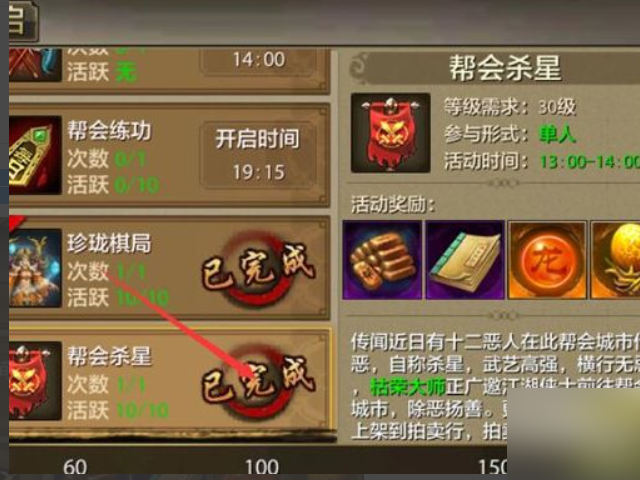This screenshot has width=640, height=480.
Task: Tap the 帮会杀星 details panel header
Action: click(505, 68)
